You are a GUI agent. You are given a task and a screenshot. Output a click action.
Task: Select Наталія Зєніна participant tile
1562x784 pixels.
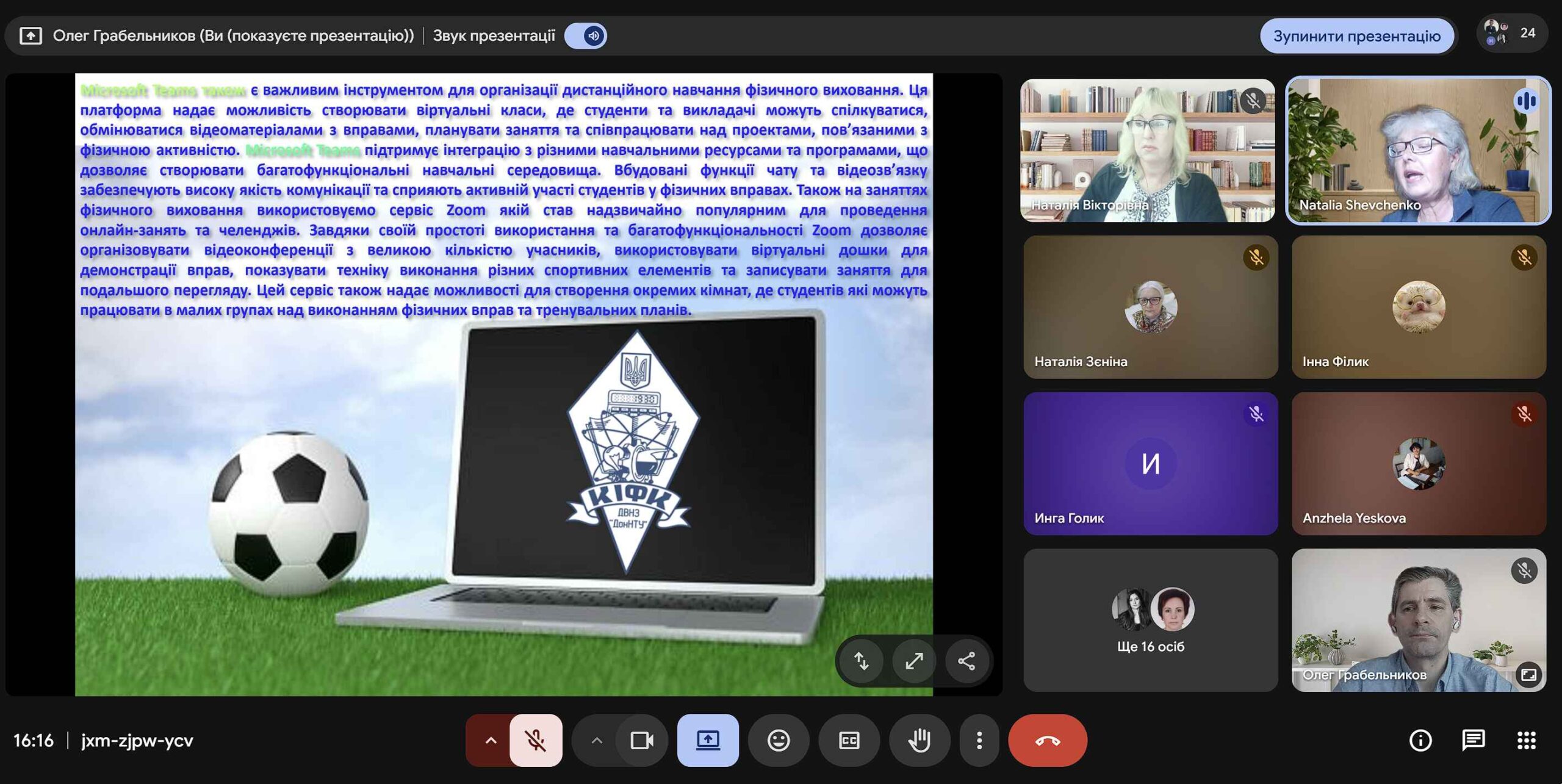[1151, 307]
